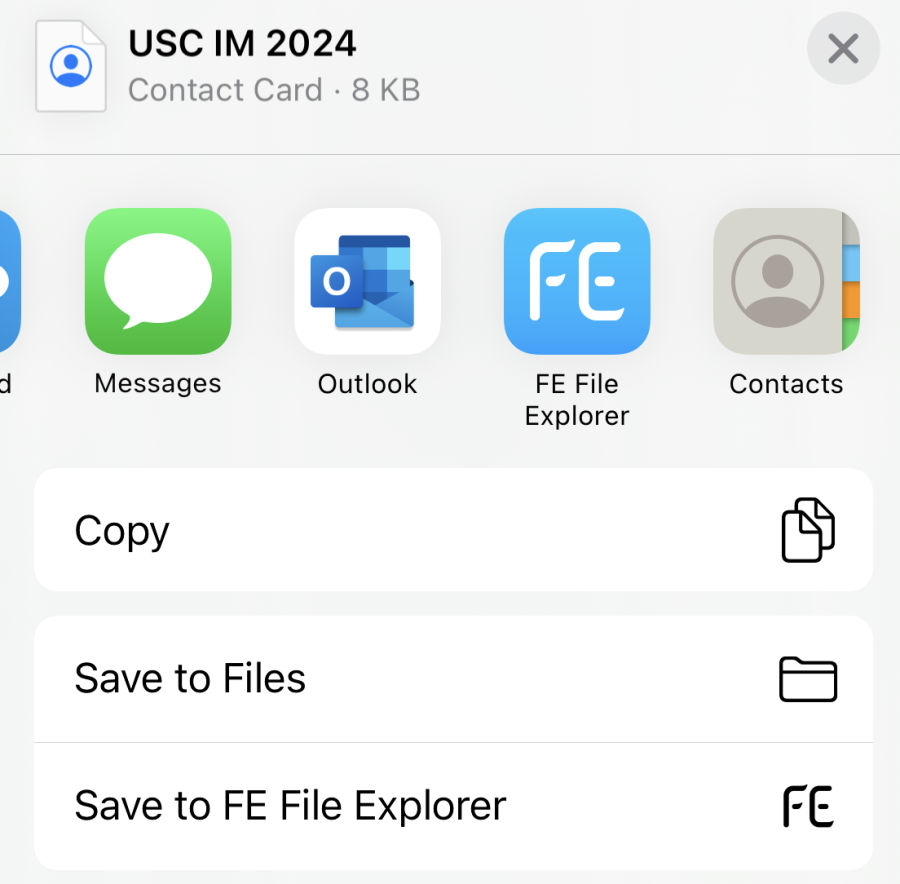Open the FE File Explorer app icon

[x=577, y=281]
